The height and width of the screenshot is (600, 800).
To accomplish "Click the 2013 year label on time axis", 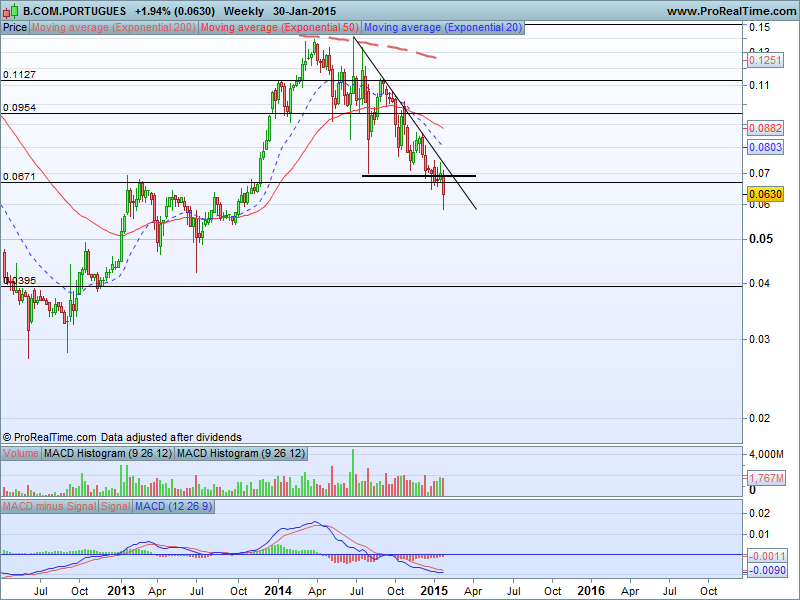I will click(x=121, y=591).
